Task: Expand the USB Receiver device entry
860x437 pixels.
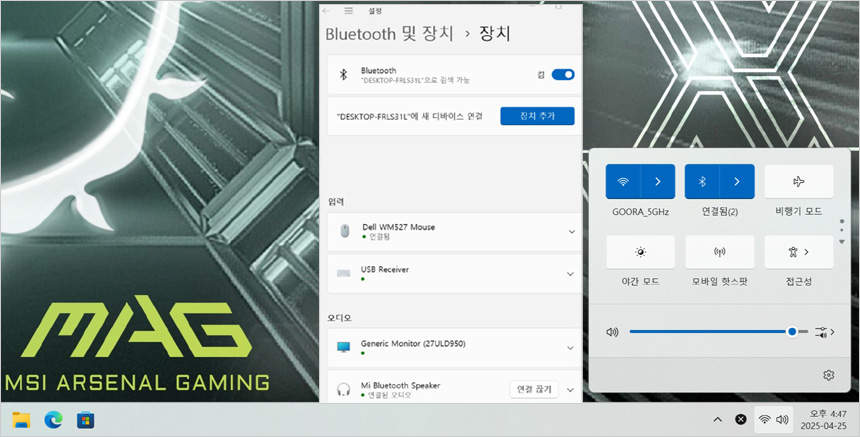Action: click(571, 274)
